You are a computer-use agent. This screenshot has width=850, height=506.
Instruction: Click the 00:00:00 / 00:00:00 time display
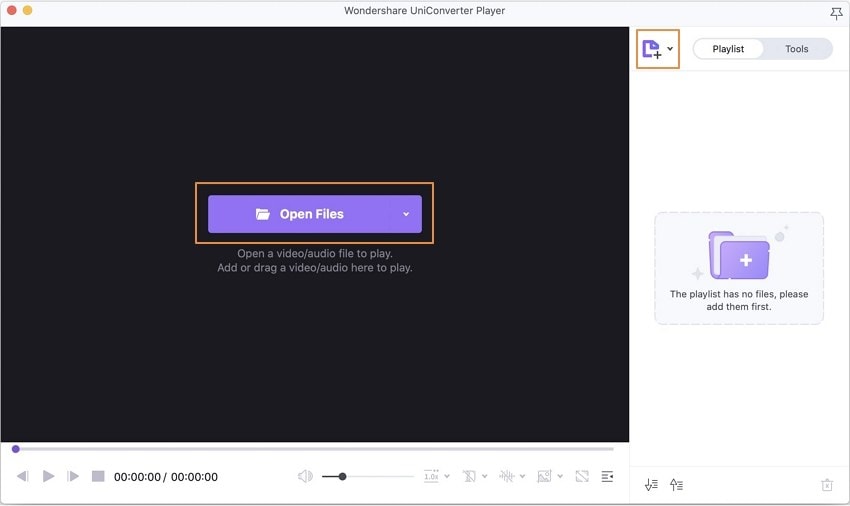166,477
